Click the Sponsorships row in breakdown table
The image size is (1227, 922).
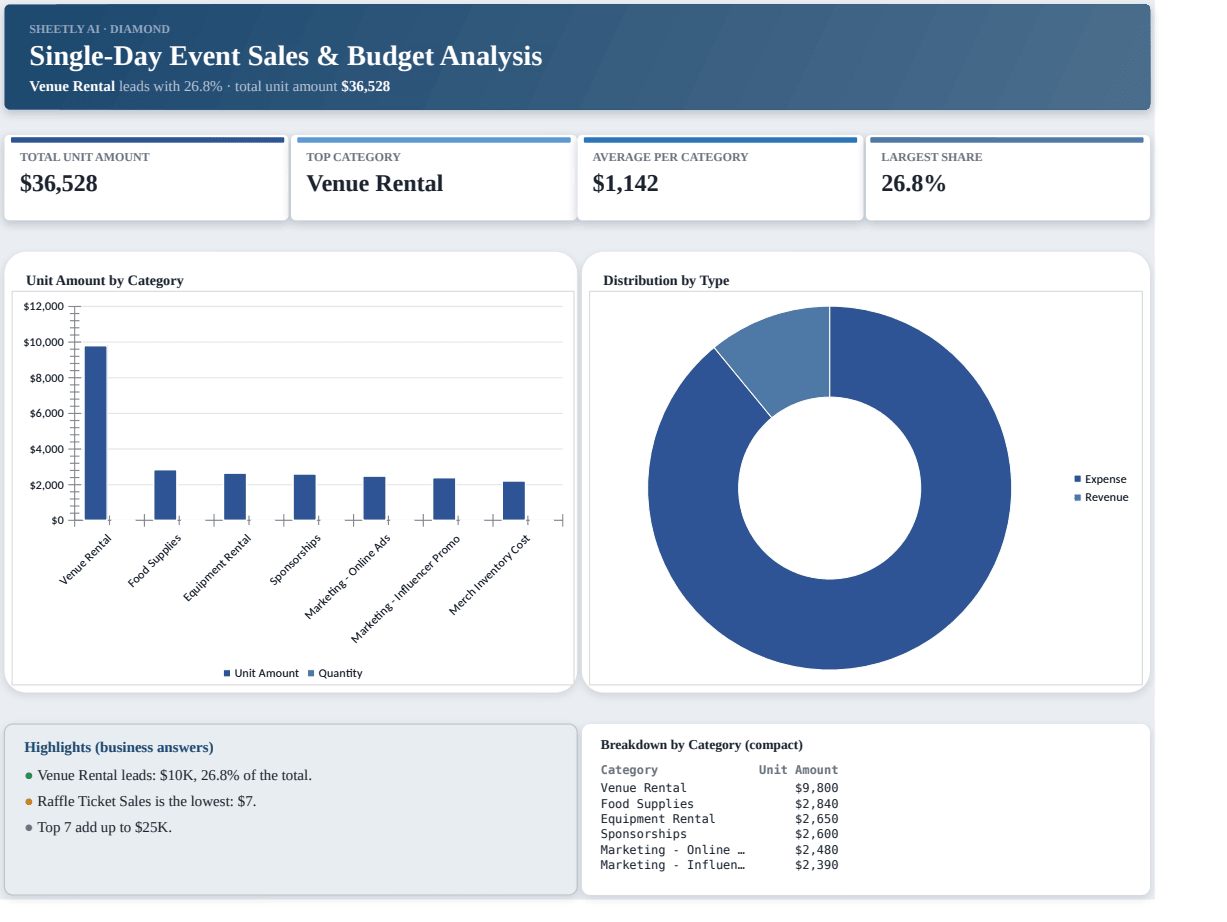[x=719, y=834]
